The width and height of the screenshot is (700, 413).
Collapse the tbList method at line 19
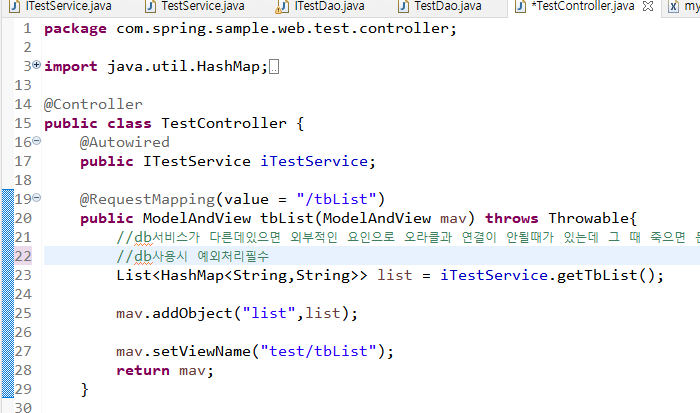pos(37,197)
